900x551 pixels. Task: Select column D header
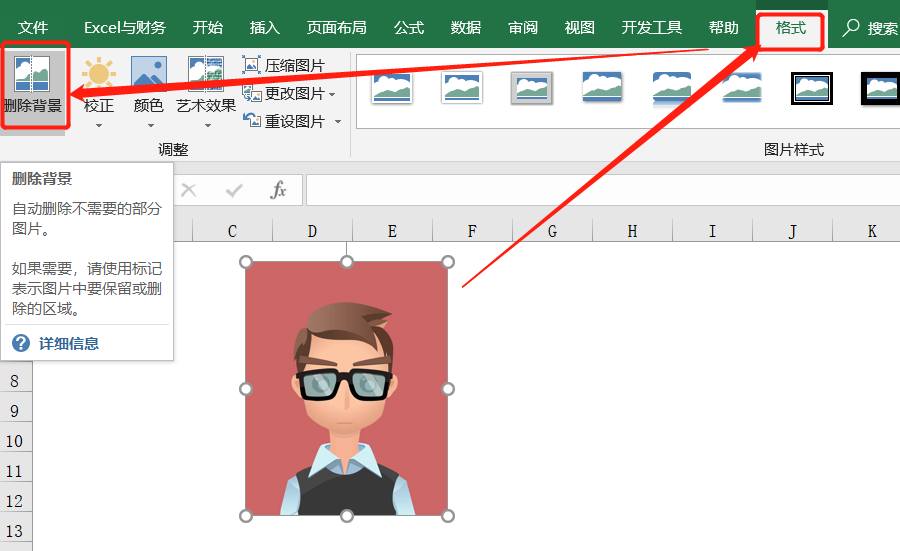(312, 231)
